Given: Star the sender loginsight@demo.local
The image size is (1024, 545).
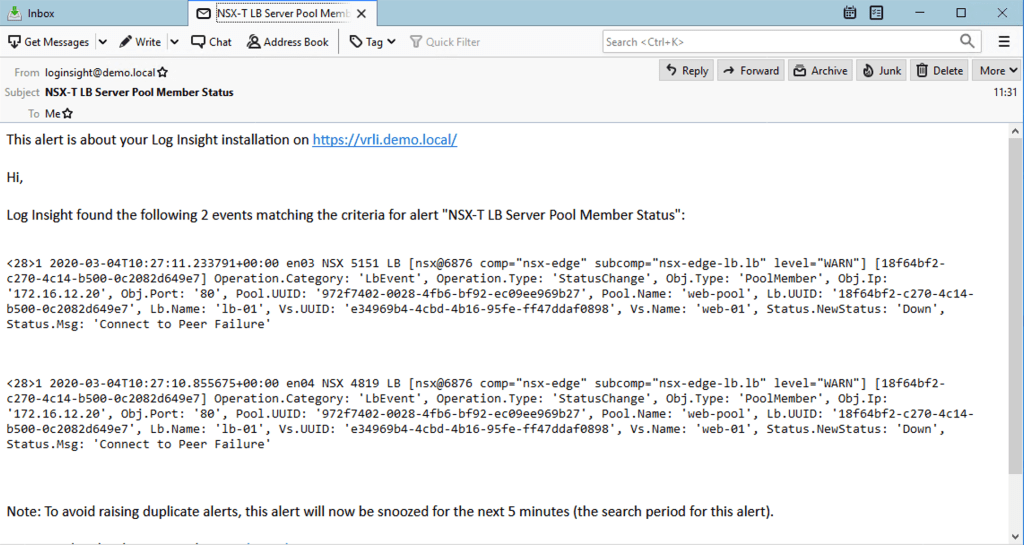Looking at the screenshot, I should click(163, 73).
